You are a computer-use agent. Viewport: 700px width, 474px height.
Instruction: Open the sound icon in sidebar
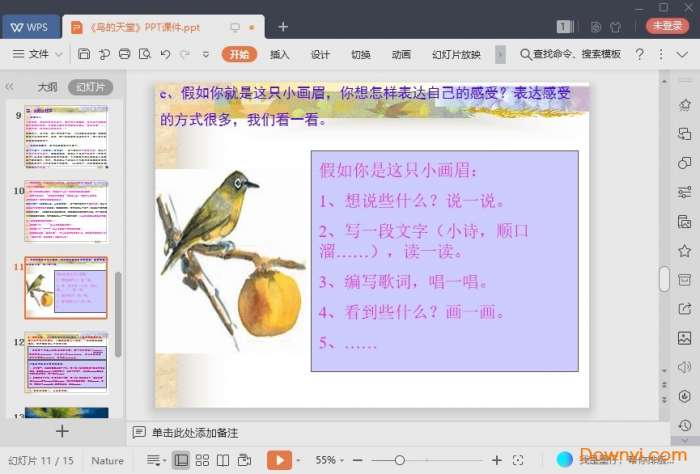(684, 367)
